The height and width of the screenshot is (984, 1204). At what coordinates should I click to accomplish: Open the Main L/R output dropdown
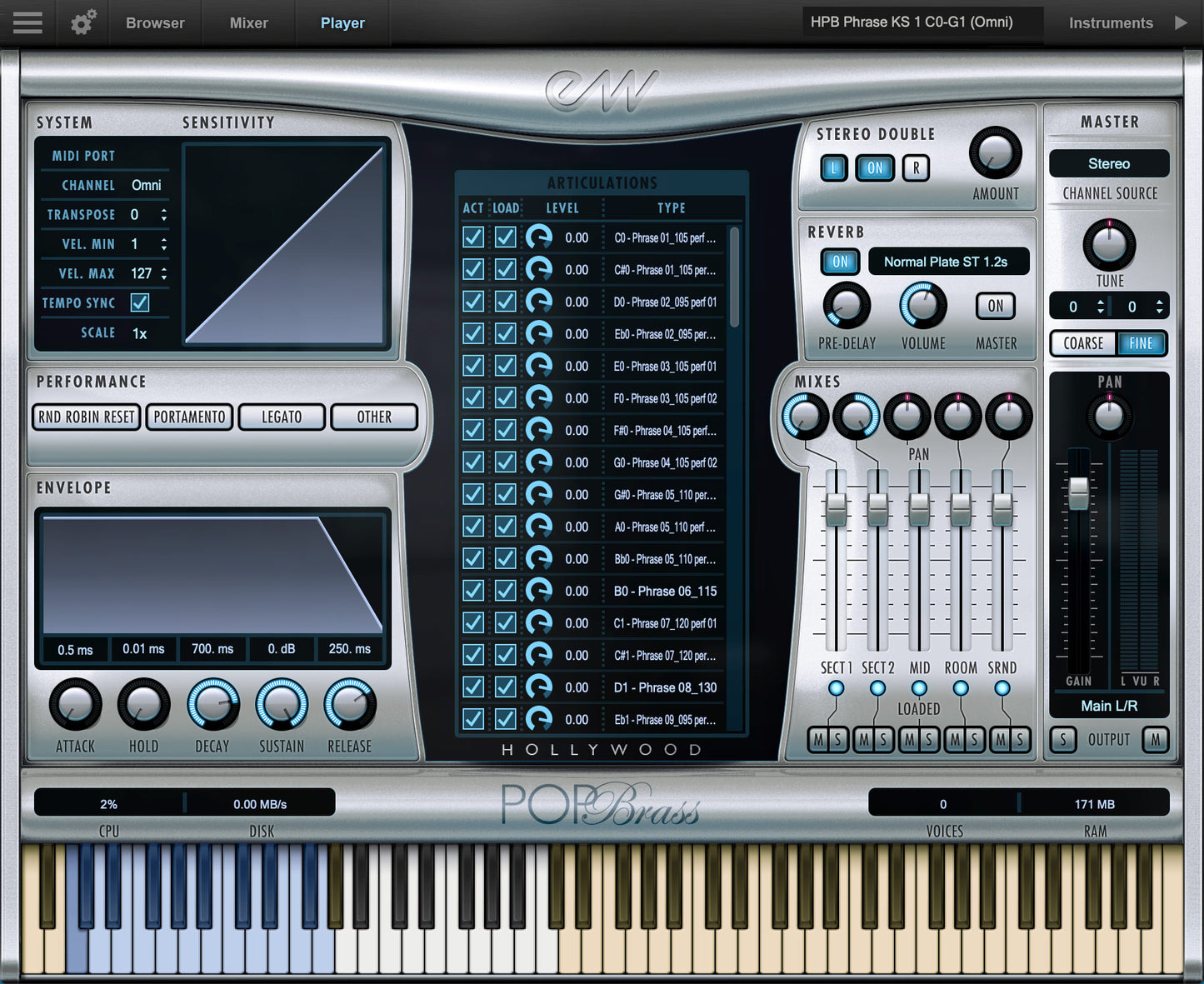(1109, 706)
